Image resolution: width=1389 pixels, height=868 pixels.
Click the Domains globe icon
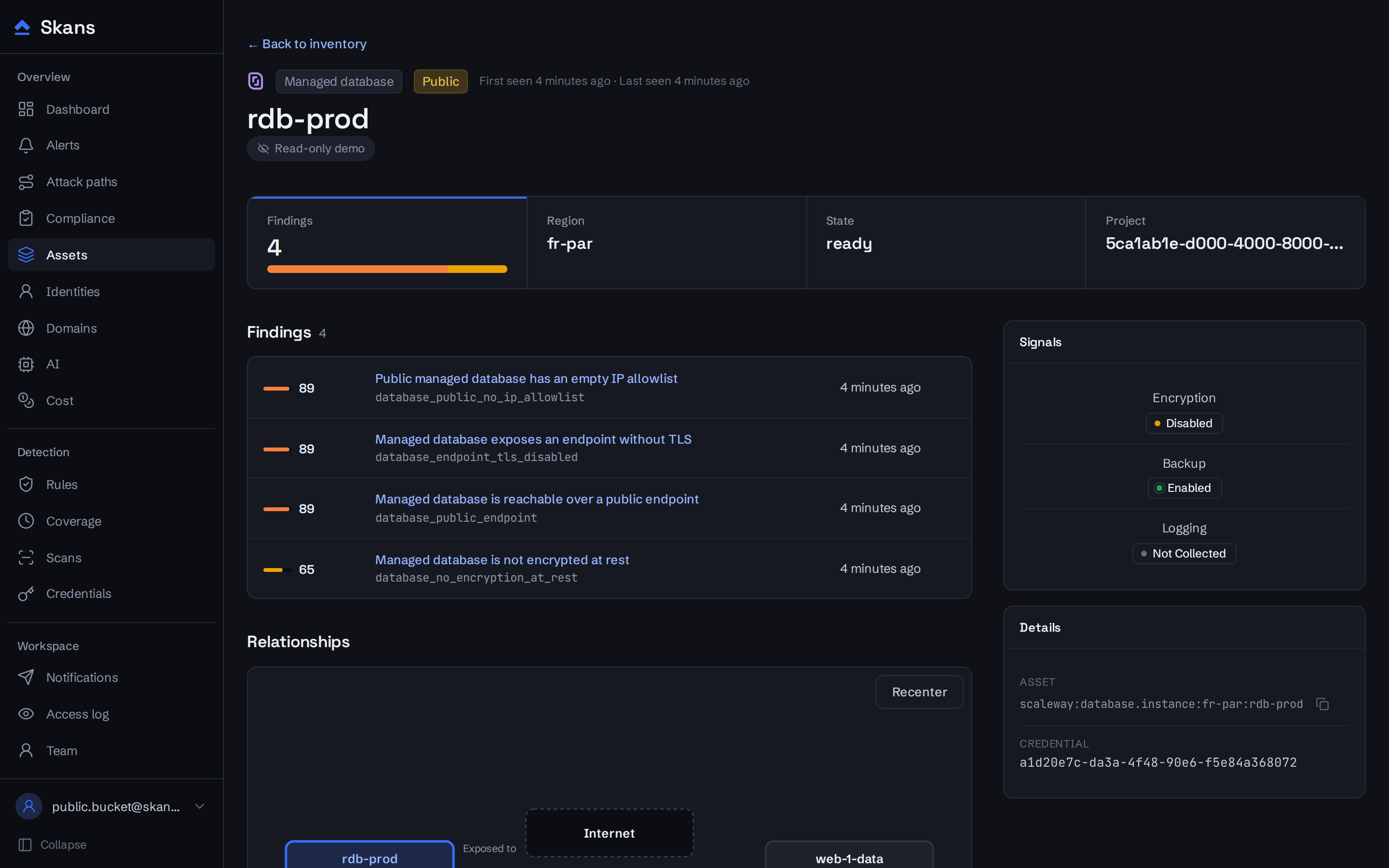click(26, 328)
